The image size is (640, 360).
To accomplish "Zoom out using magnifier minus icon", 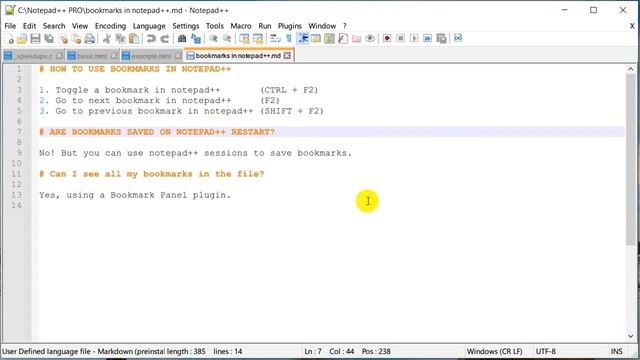I will [227, 39].
